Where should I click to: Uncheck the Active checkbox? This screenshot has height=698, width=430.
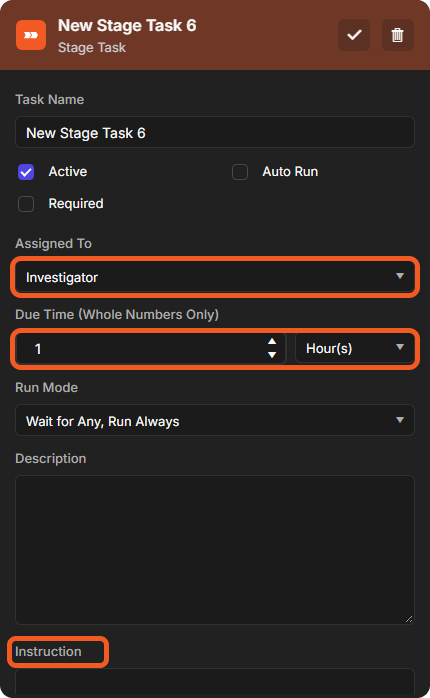(26, 172)
